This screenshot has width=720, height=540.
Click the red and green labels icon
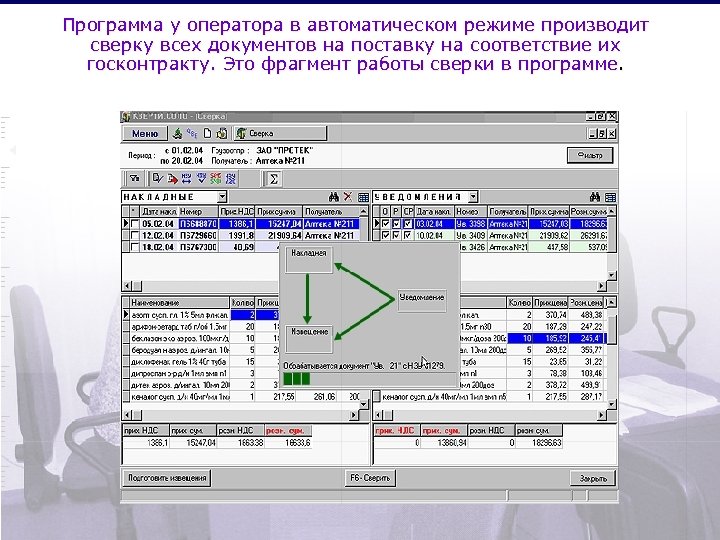(x=215, y=178)
